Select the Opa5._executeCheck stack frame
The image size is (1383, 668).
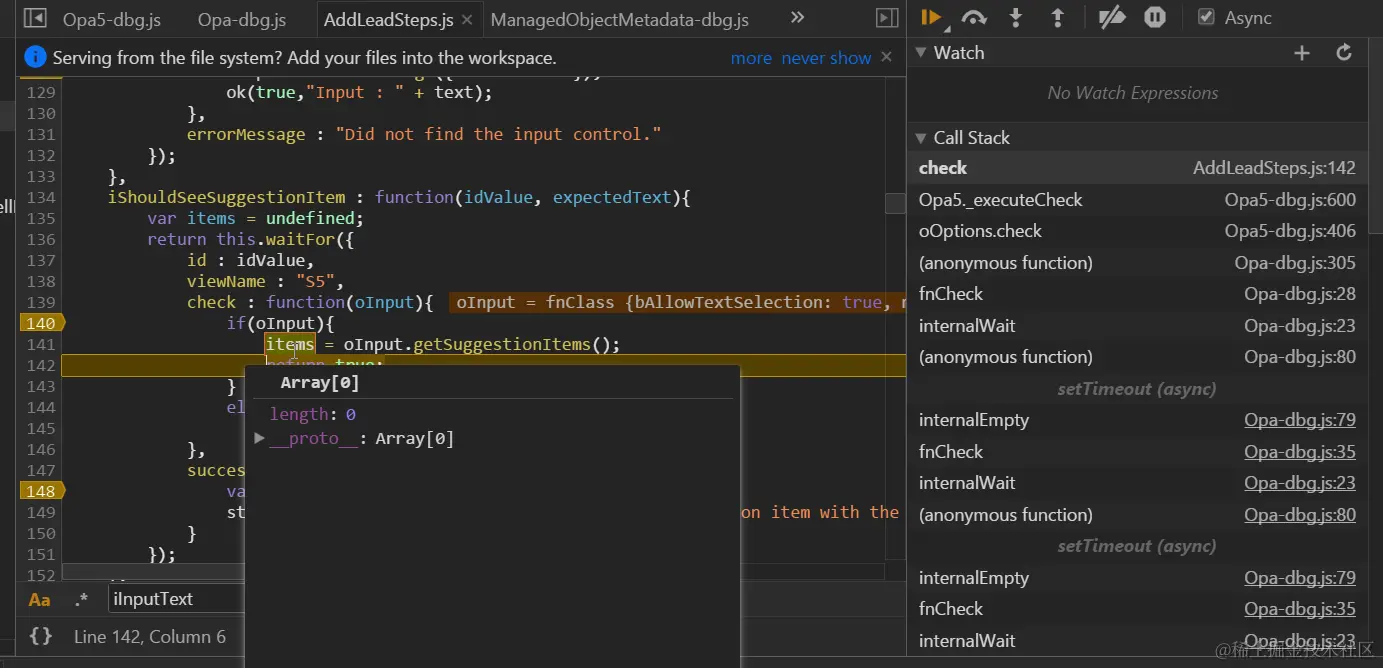pos(1137,200)
